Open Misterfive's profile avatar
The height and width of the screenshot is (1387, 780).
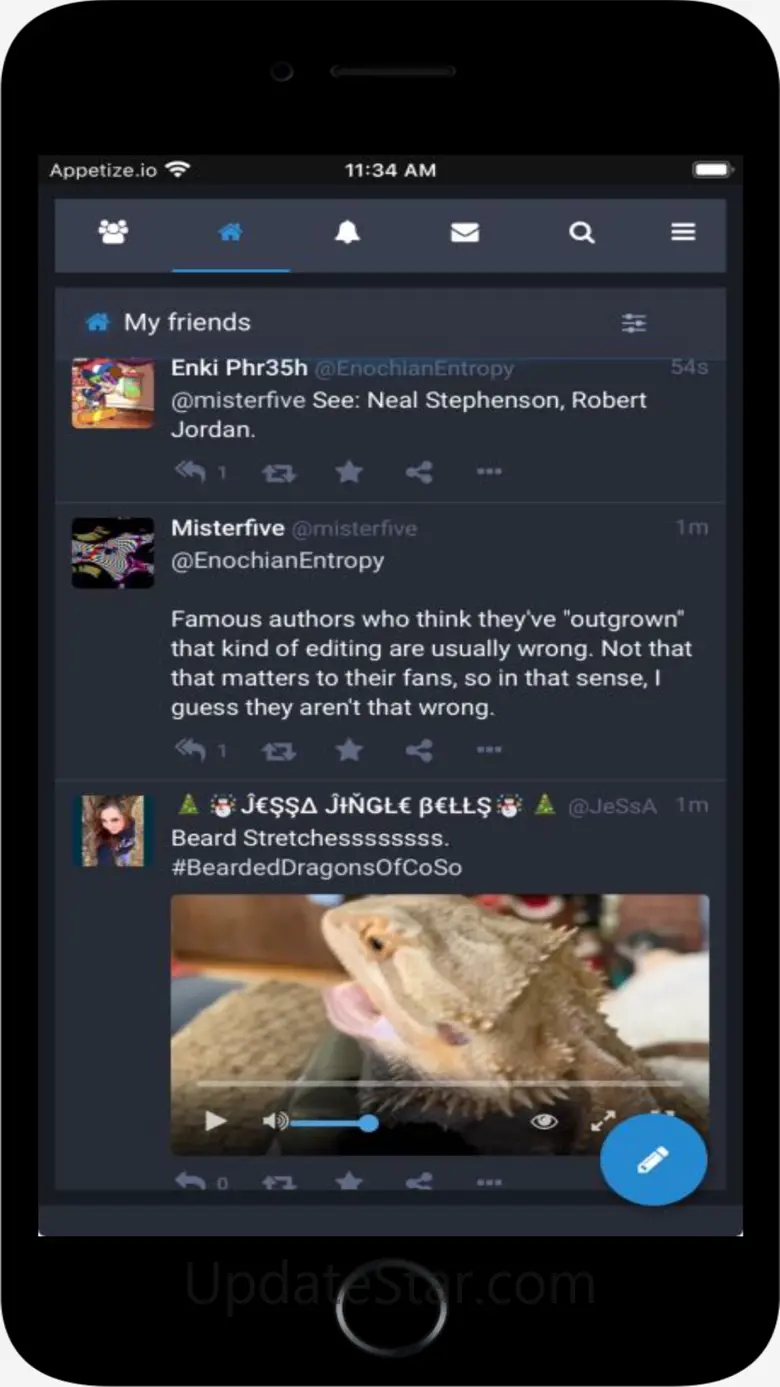(x=113, y=553)
